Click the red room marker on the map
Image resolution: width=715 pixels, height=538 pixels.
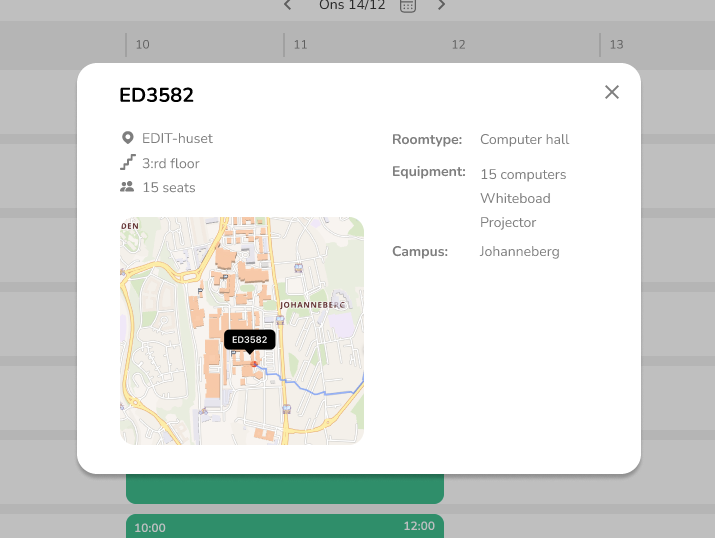[255, 364]
